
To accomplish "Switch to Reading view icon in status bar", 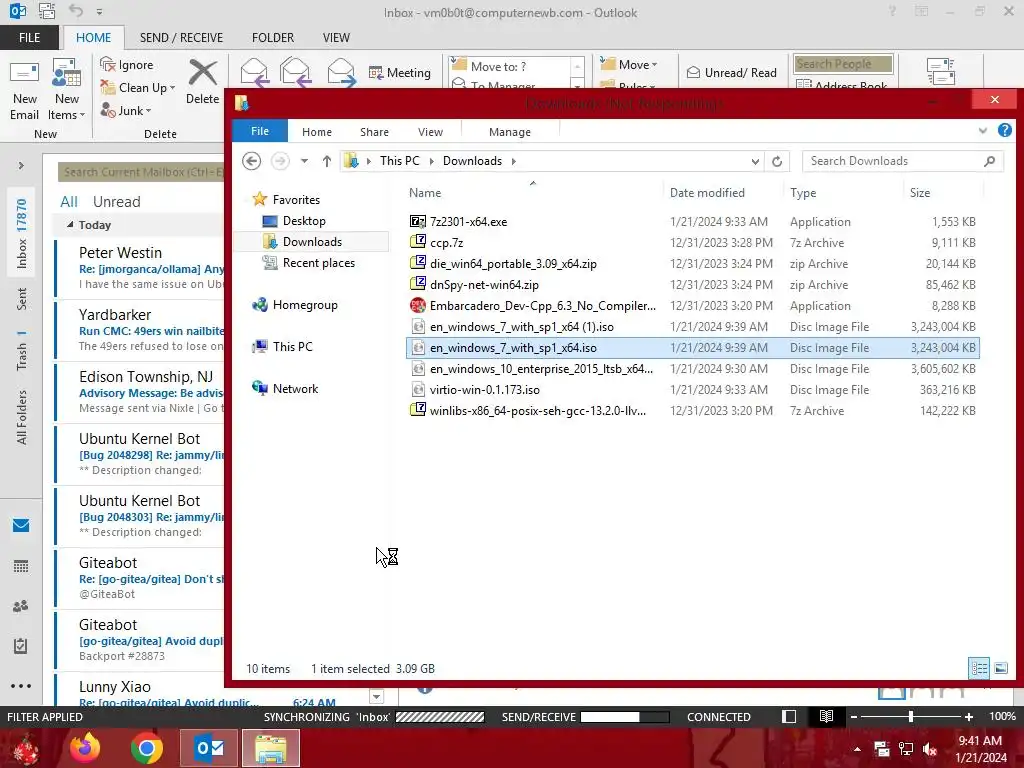I will pyautogui.click(x=826, y=716).
